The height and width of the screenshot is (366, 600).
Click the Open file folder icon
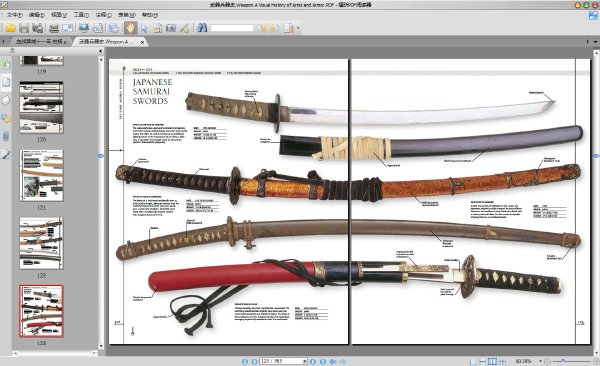pos(10,28)
